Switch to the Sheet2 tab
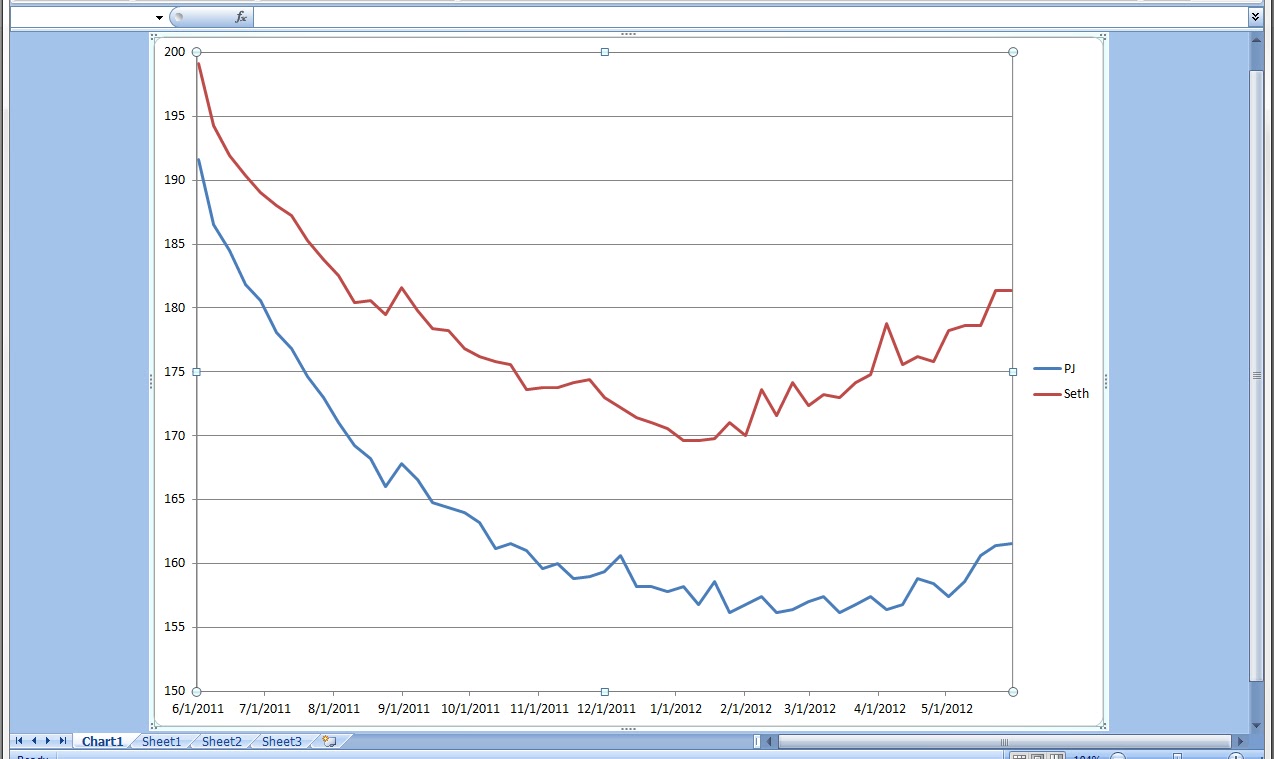The height and width of the screenshot is (759, 1274). 221,742
